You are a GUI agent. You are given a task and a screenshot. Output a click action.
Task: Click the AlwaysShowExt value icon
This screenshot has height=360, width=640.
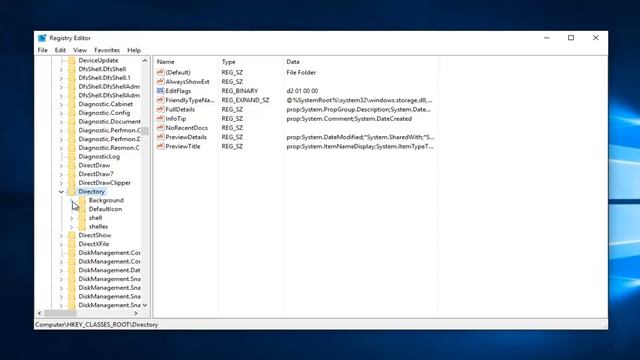160,82
